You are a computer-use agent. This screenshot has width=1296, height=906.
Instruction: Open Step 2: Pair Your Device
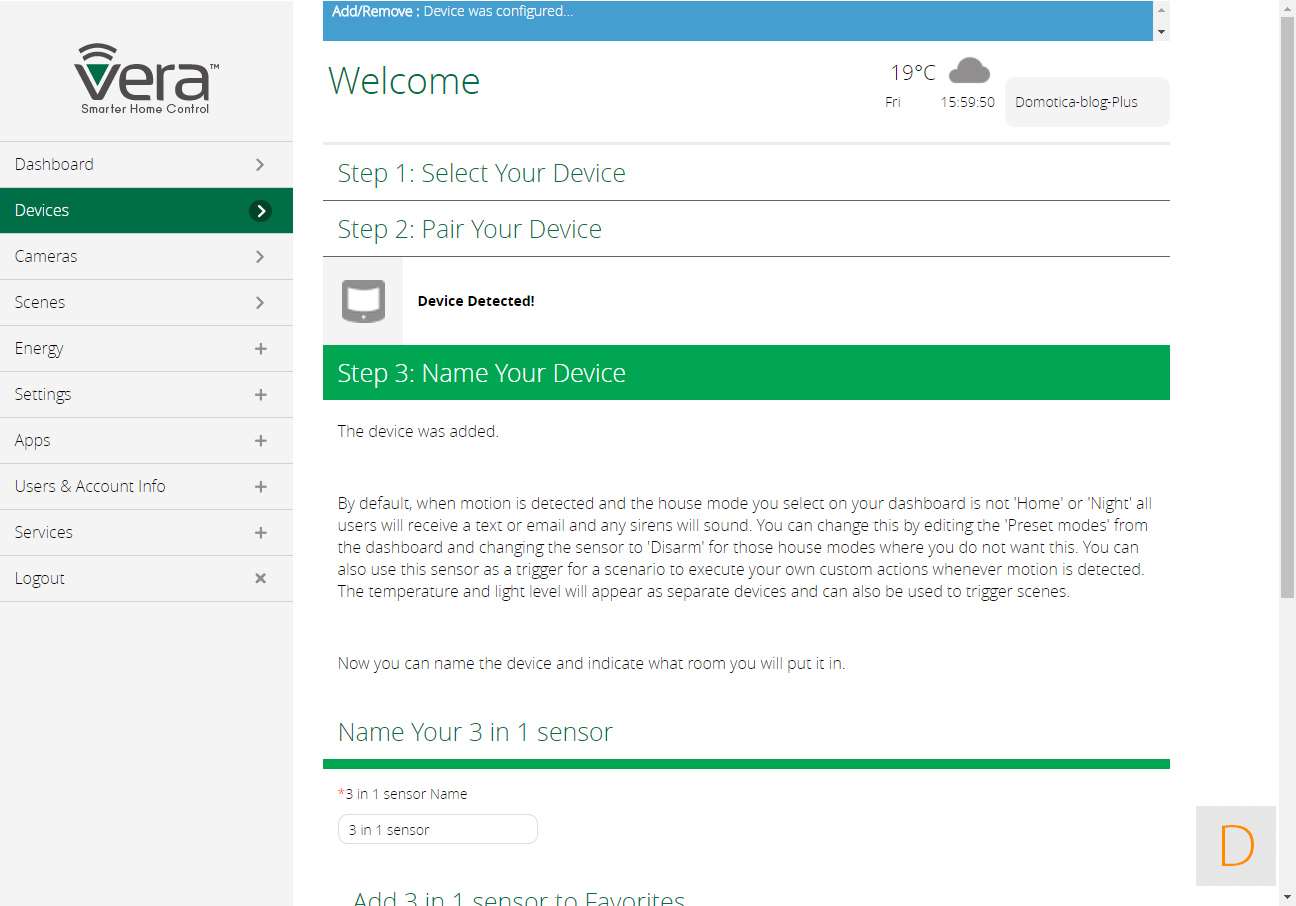pos(469,229)
